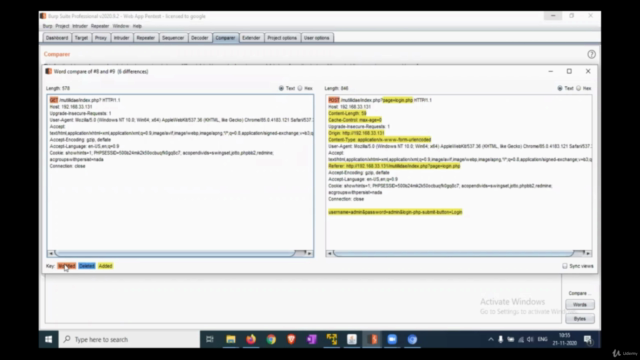Open the Repeater menu
The width and height of the screenshot is (640, 360).
tap(100, 26)
